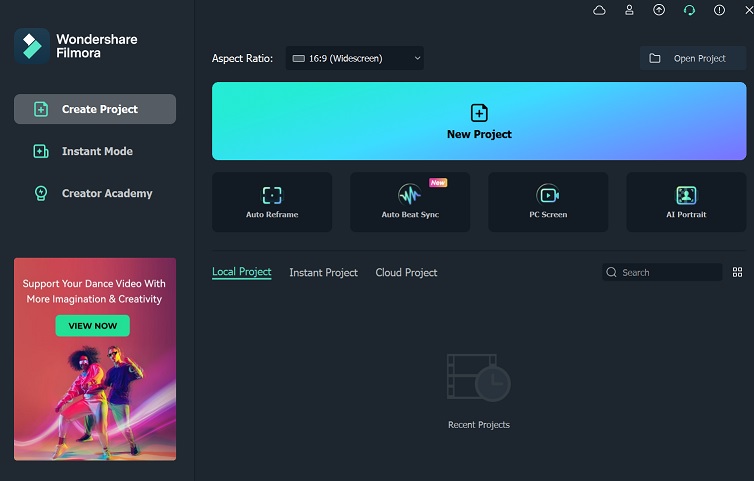Click the folder icon in Open Project
The width and height of the screenshot is (754, 481).
click(654, 58)
